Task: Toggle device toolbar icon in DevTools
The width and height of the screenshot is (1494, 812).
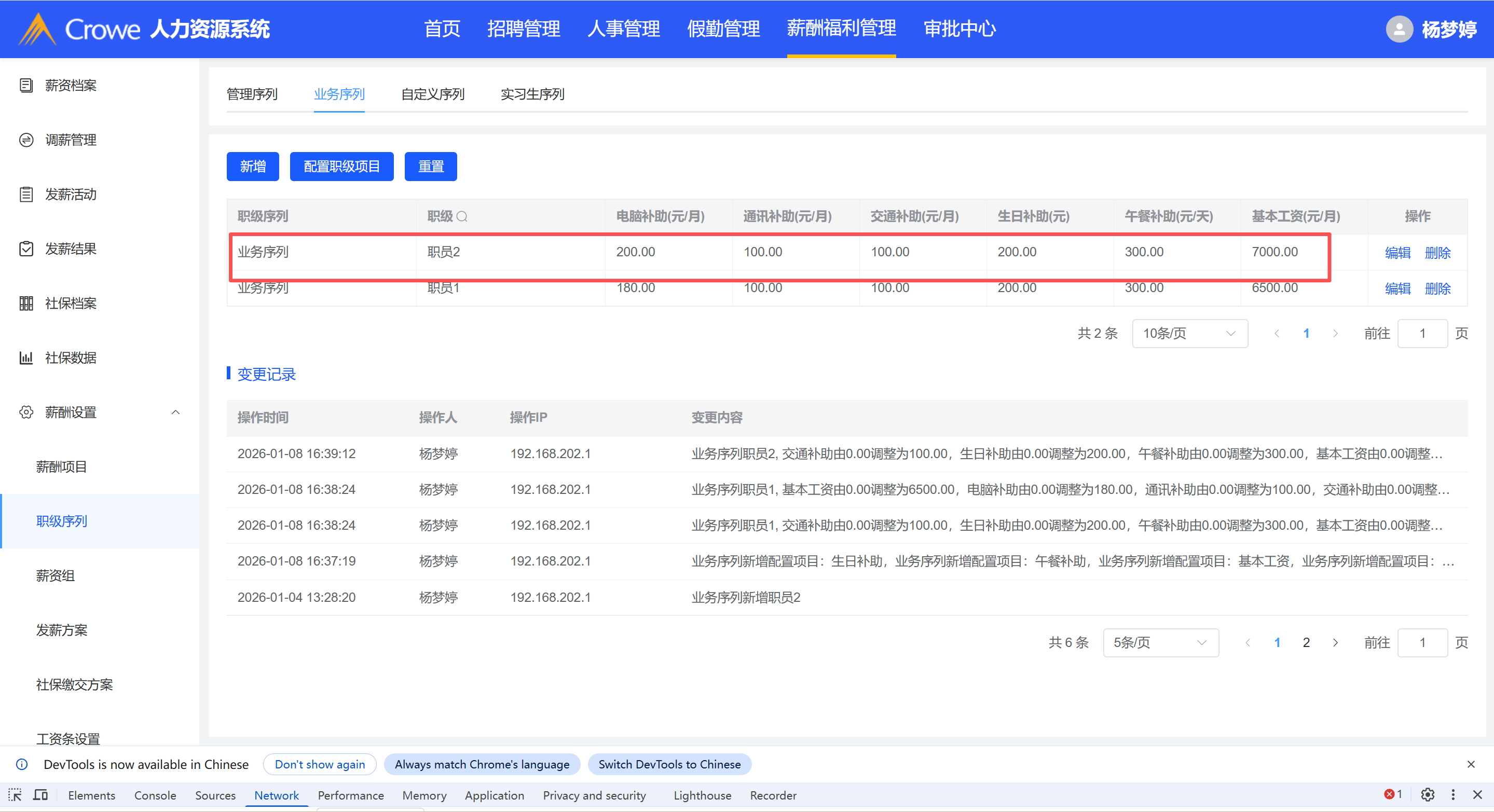Action: [x=40, y=795]
